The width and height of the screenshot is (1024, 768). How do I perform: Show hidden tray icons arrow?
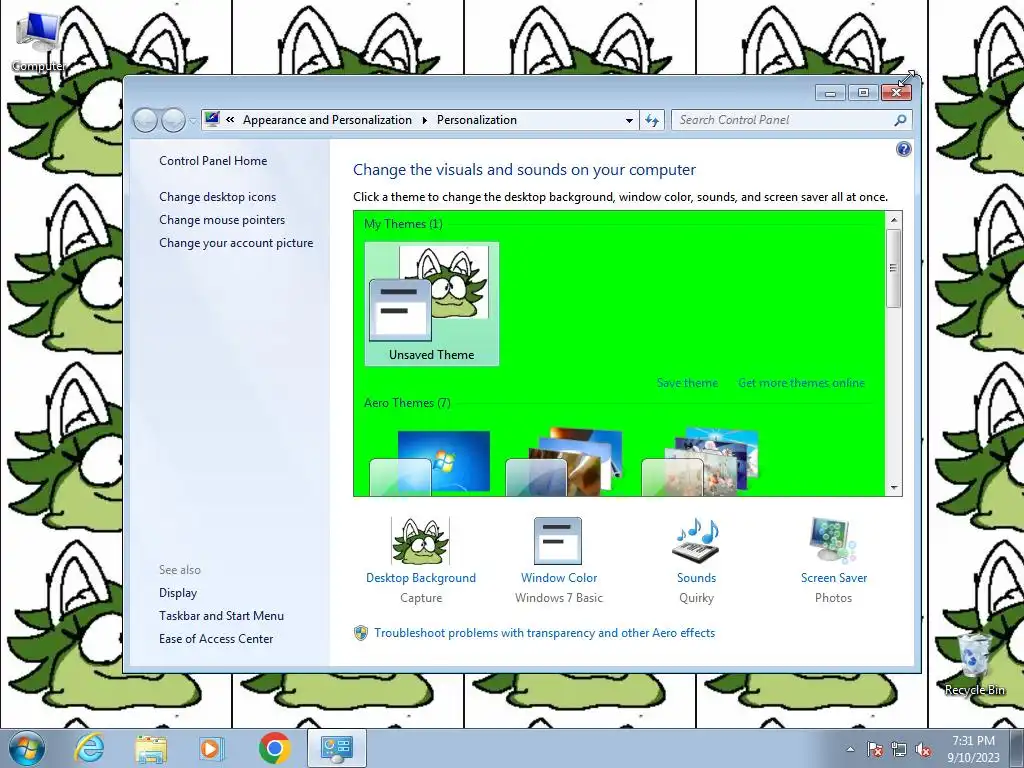point(850,750)
